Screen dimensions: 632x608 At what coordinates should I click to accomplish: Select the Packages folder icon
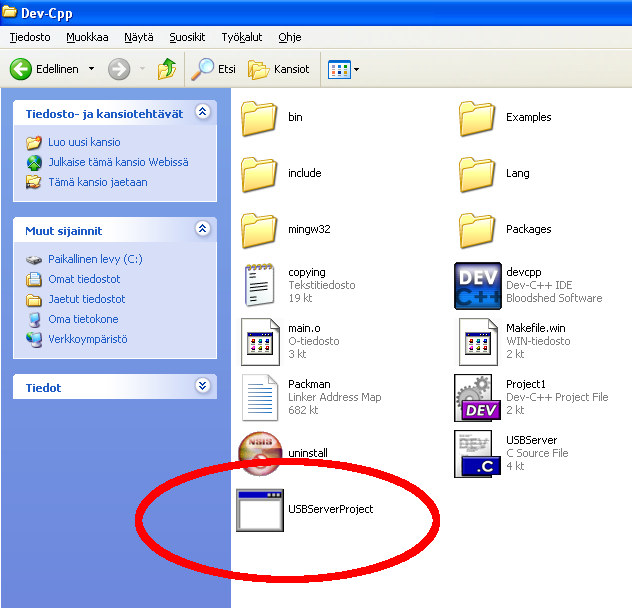pos(477,230)
